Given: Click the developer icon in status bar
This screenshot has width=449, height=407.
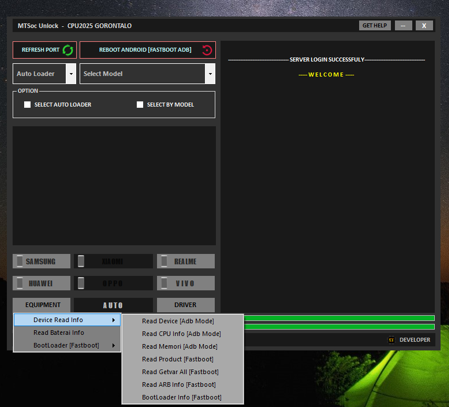Looking at the screenshot, I should point(391,340).
